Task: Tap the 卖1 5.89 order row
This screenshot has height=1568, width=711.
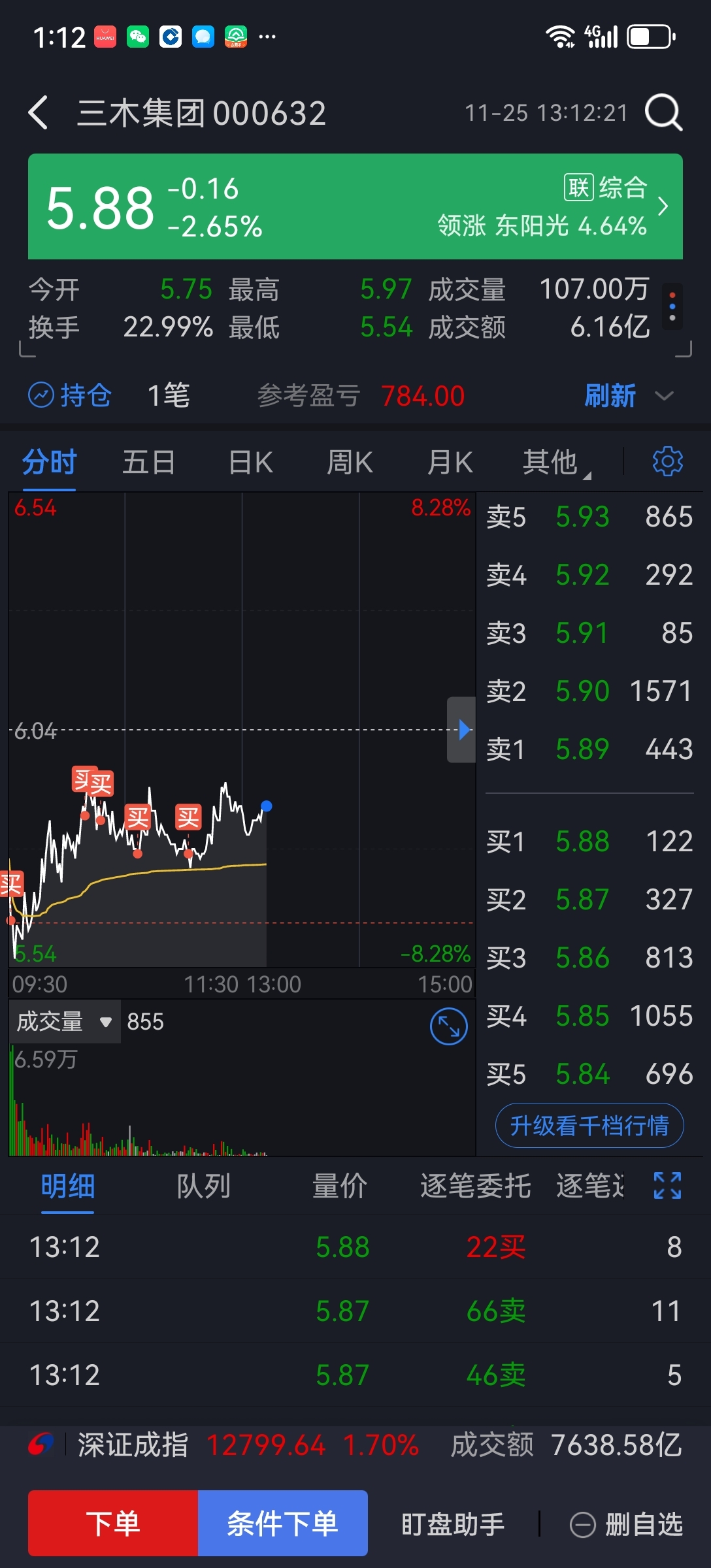Action: [589, 749]
